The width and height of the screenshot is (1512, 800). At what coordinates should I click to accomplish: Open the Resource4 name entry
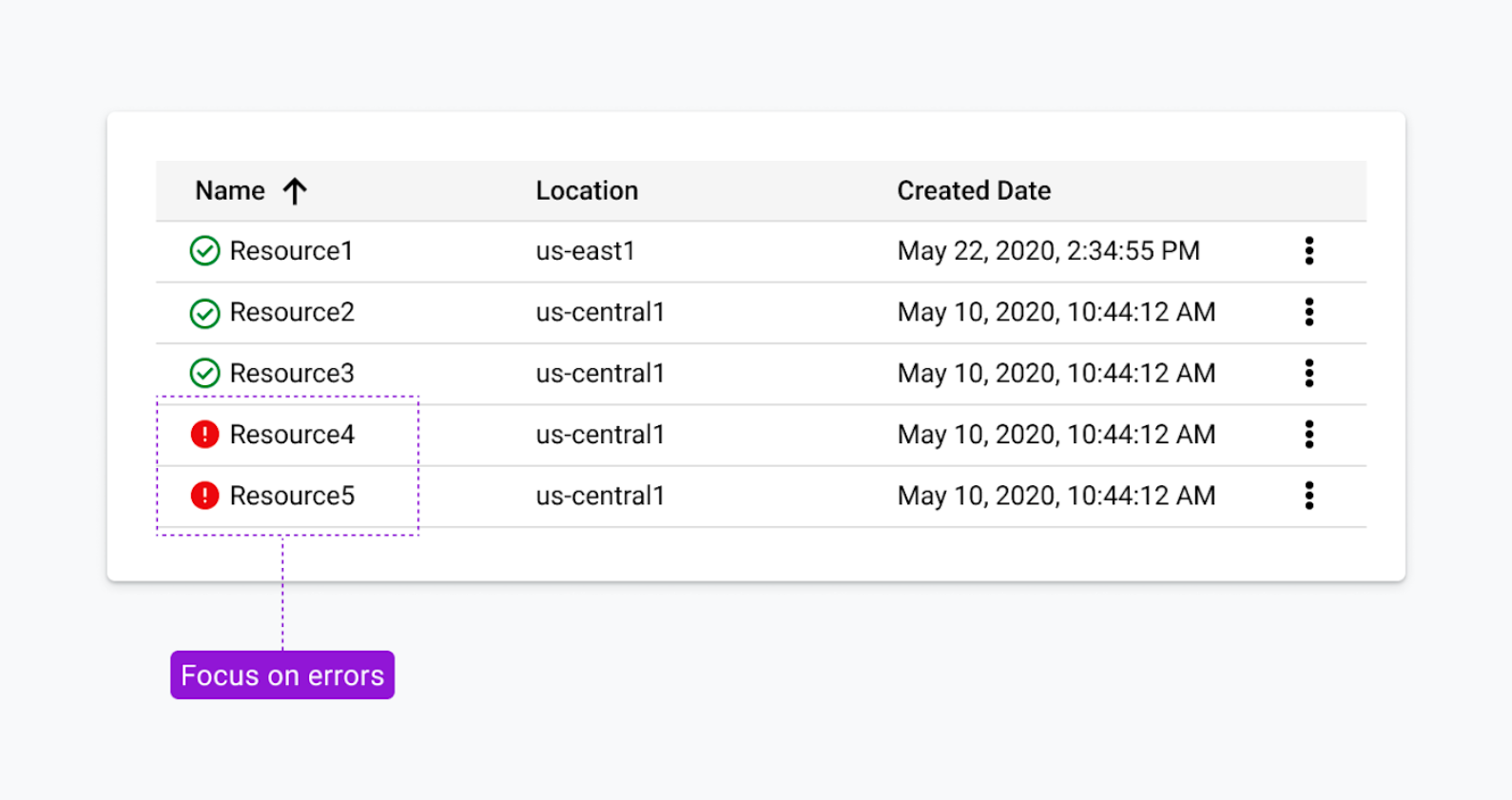pyautogui.click(x=292, y=435)
